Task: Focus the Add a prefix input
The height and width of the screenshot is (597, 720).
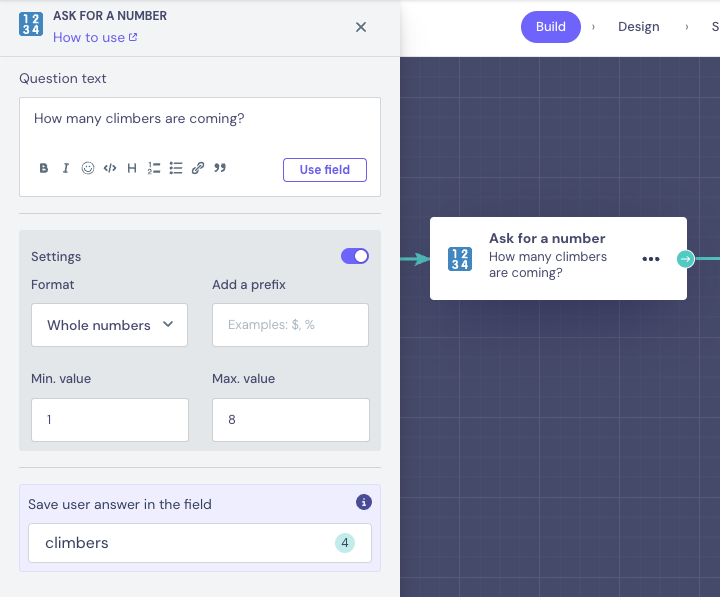Action: [290, 325]
